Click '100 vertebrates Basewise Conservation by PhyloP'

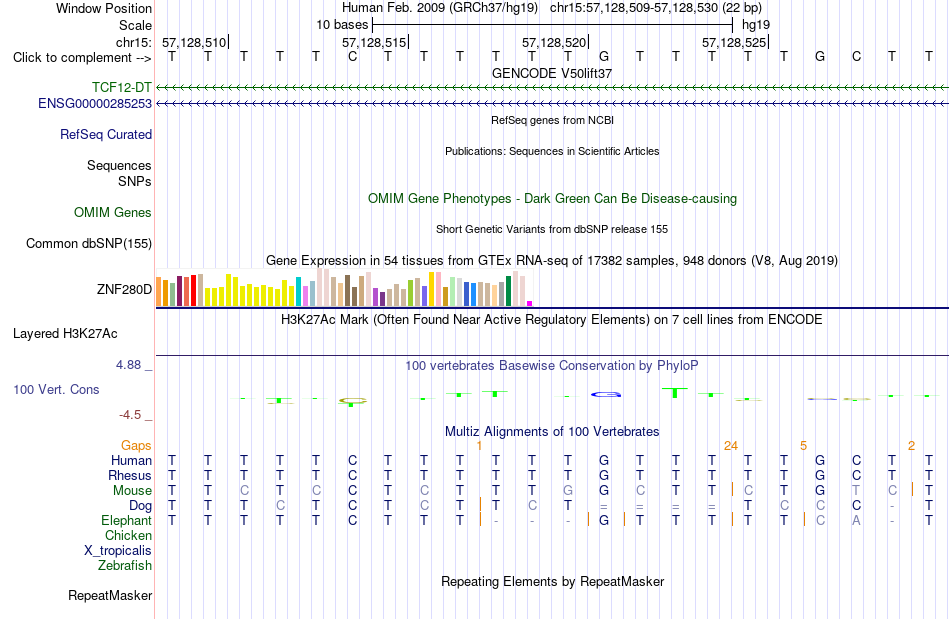(x=552, y=366)
